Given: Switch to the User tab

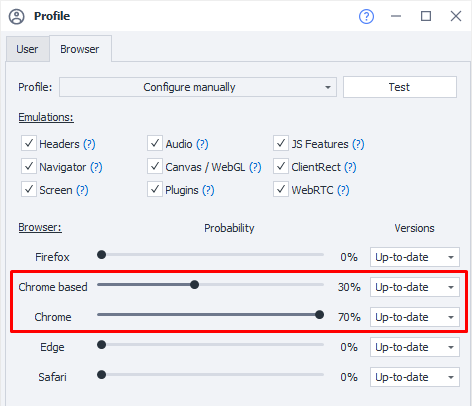Looking at the screenshot, I should click(x=27, y=49).
